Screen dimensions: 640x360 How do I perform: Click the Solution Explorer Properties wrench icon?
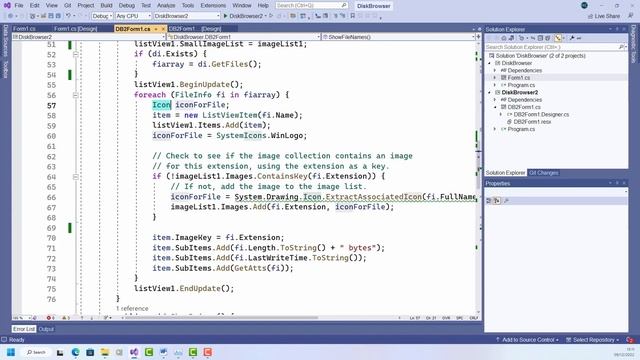572,38
